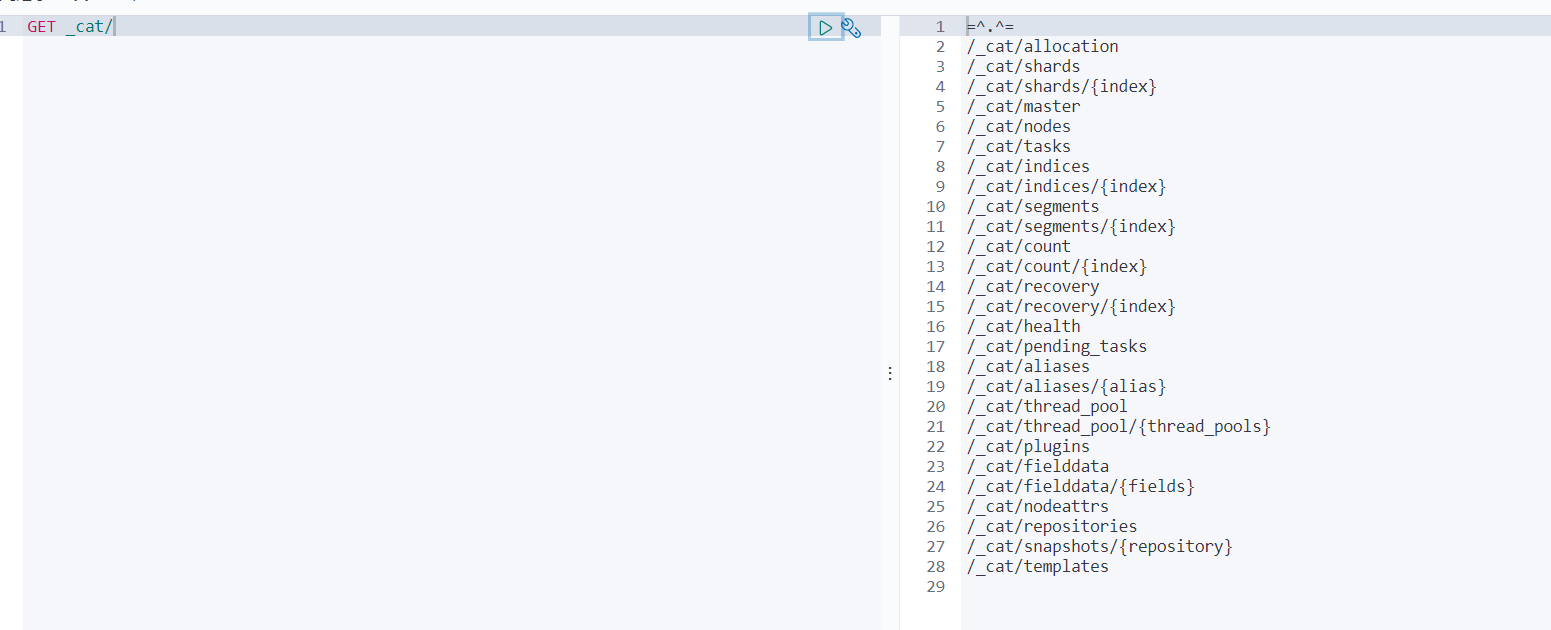
Task: Click on /_cat/shards/{index} line
Action: [1061, 87]
